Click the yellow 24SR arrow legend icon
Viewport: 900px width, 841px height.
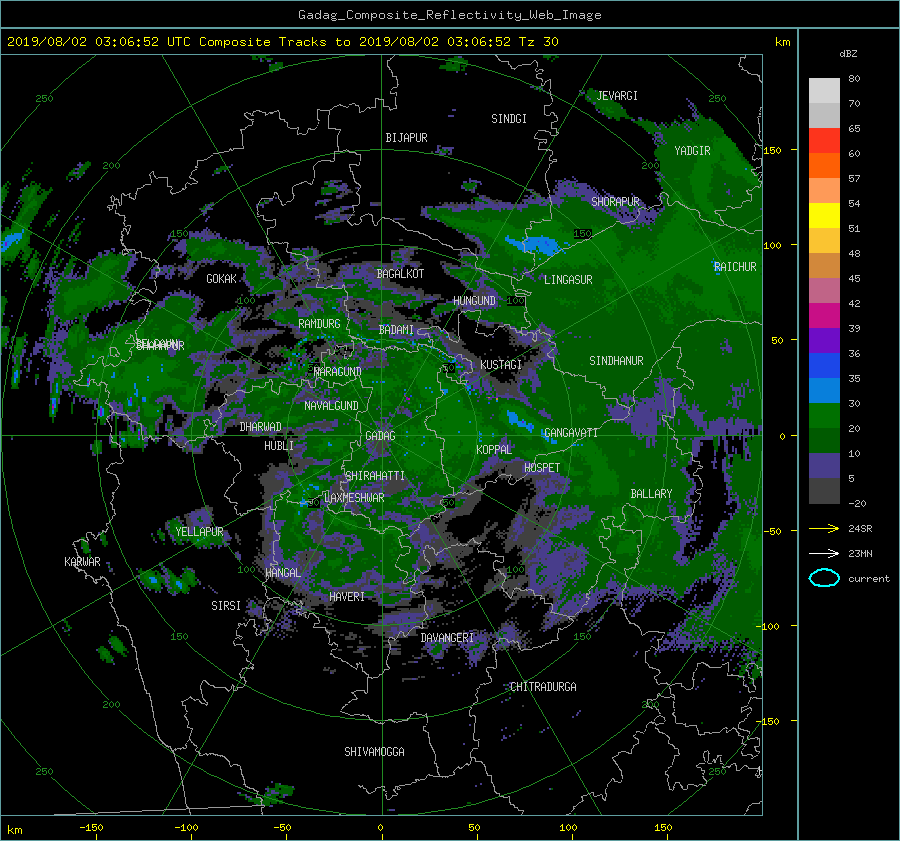click(x=824, y=528)
